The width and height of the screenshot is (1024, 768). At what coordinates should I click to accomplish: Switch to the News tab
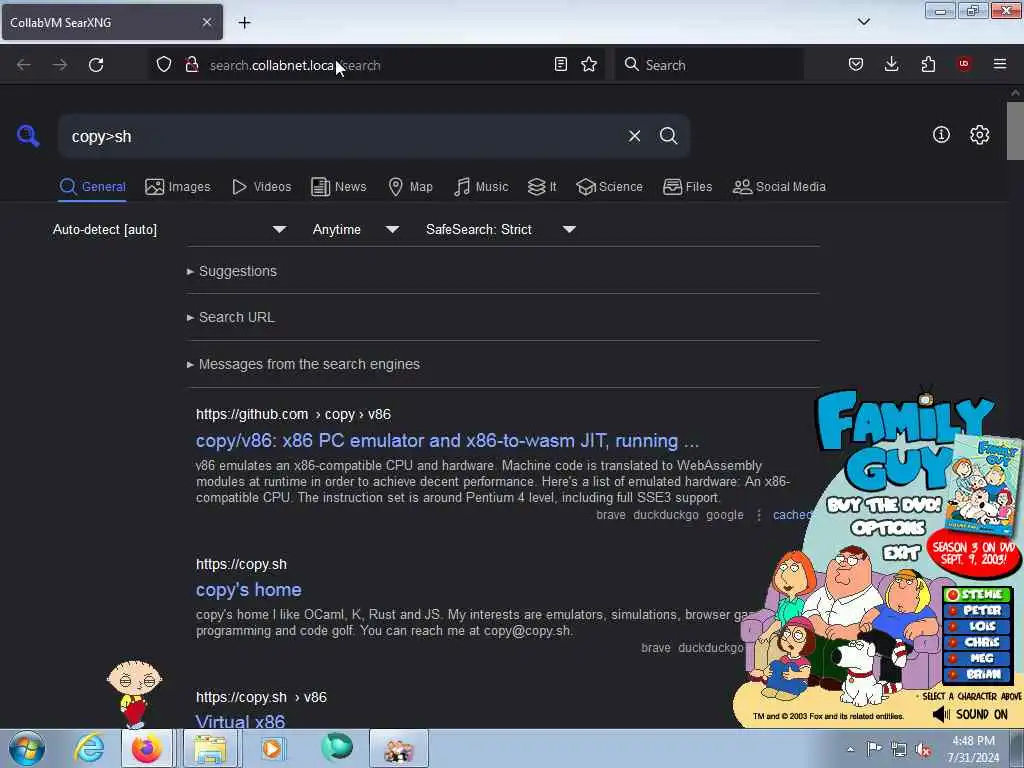pyautogui.click(x=338, y=187)
